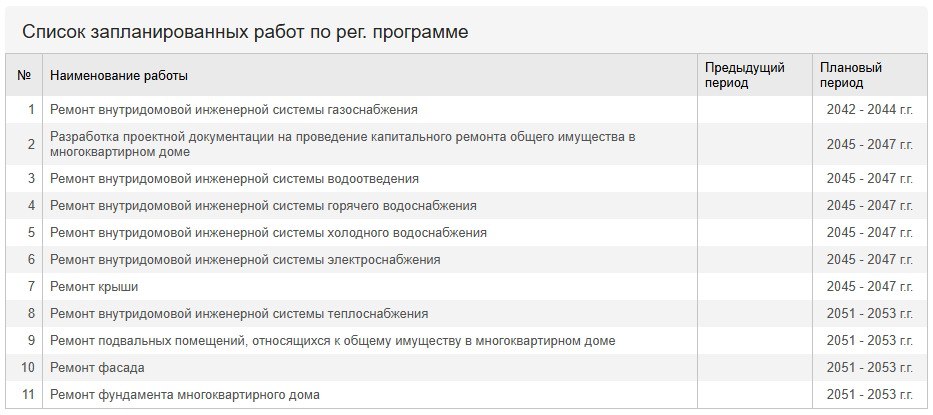Click the водоотведения system repair entry
933x415 pixels.
(234, 178)
